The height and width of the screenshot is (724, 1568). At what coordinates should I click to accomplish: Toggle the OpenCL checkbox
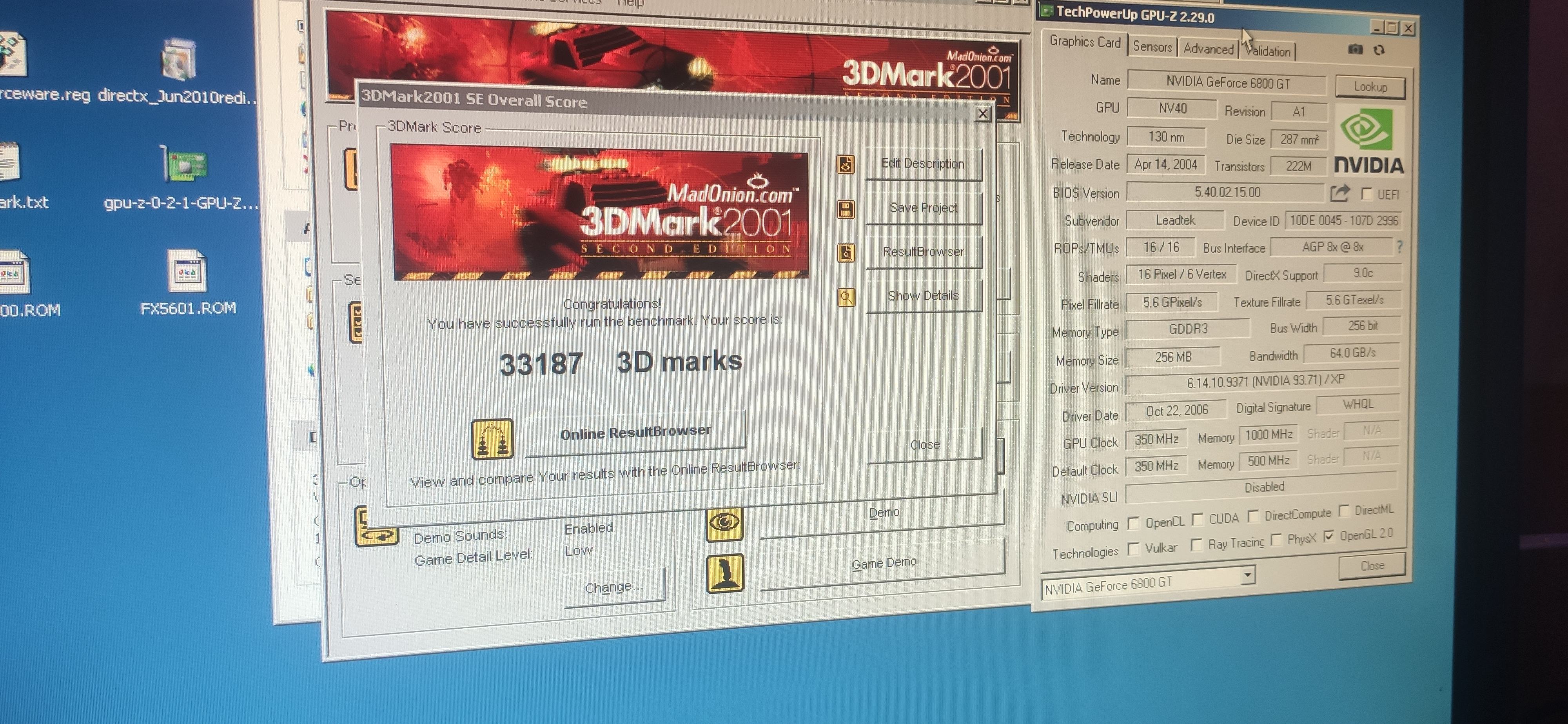click(x=1133, y=523)
